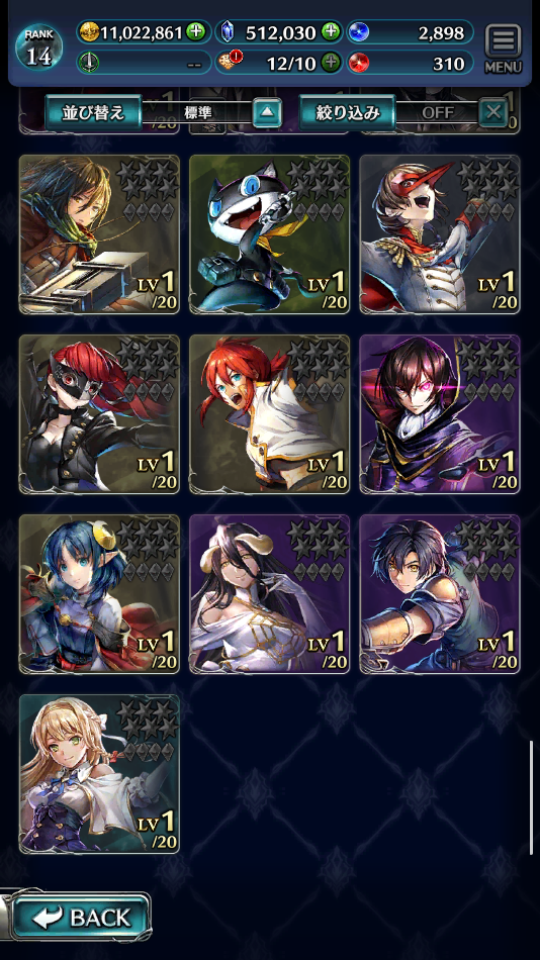The height and width of the screenshot is (960, 540).
Task: Select the blonde braided girl card
Action: pyautogui.click(x=99, y=774)
